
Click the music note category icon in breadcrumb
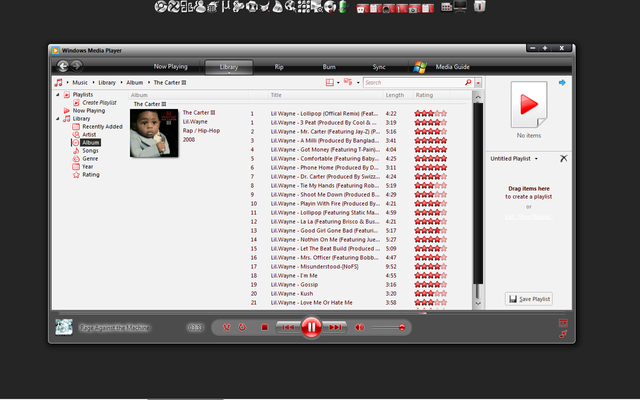[59, 82]
